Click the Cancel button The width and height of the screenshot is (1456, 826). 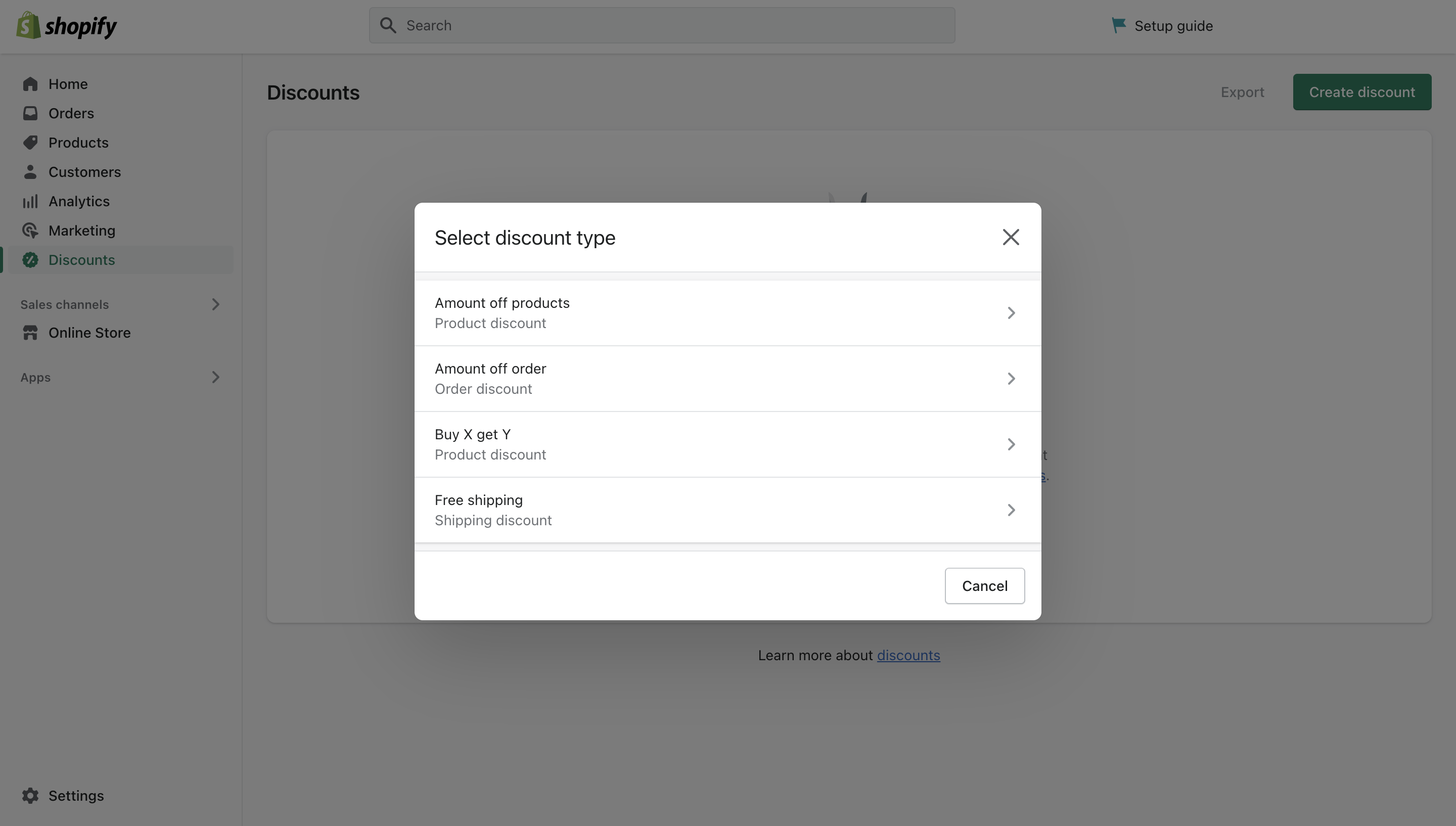point(984,585)
